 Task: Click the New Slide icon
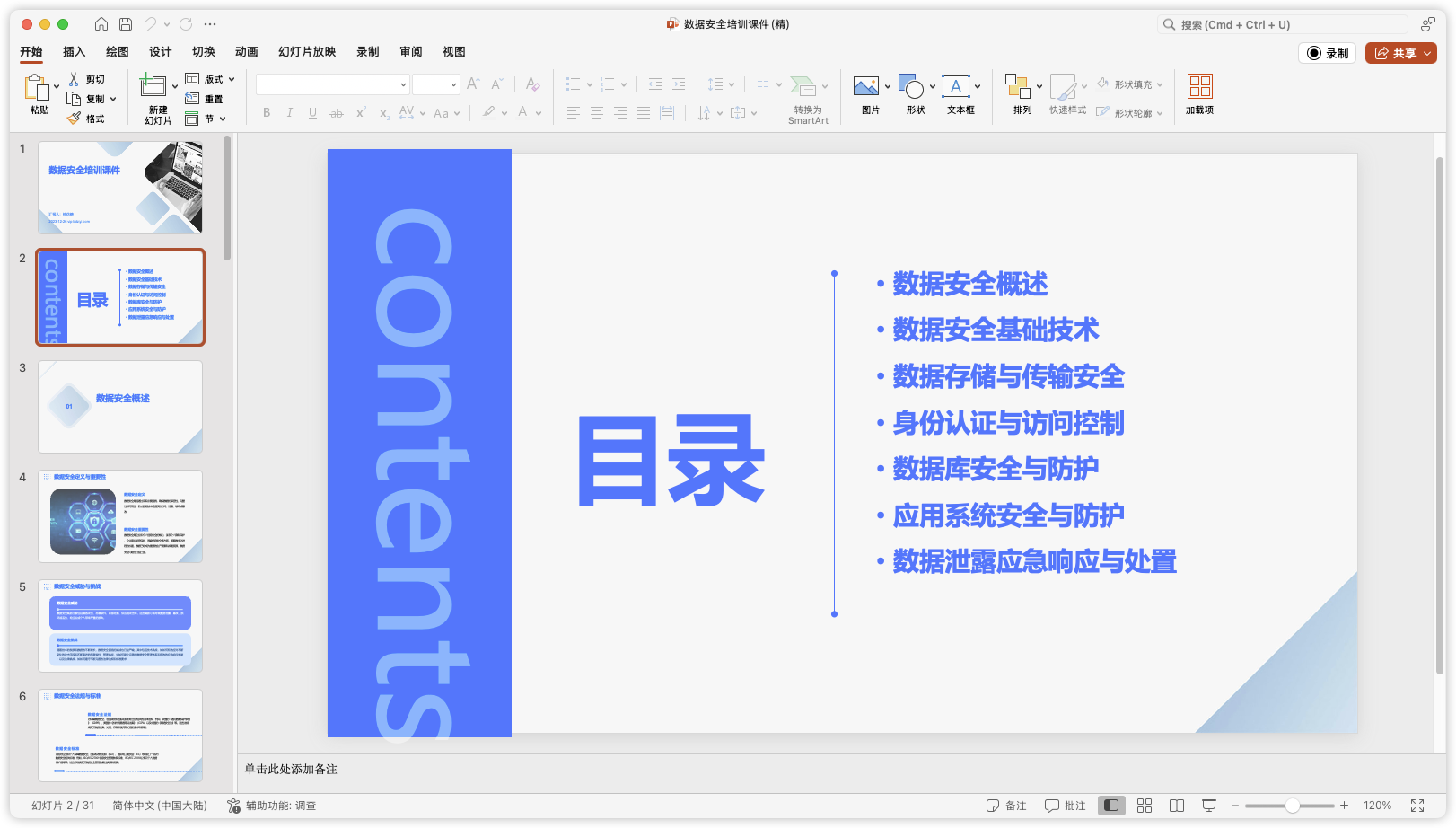coord(153,87)
